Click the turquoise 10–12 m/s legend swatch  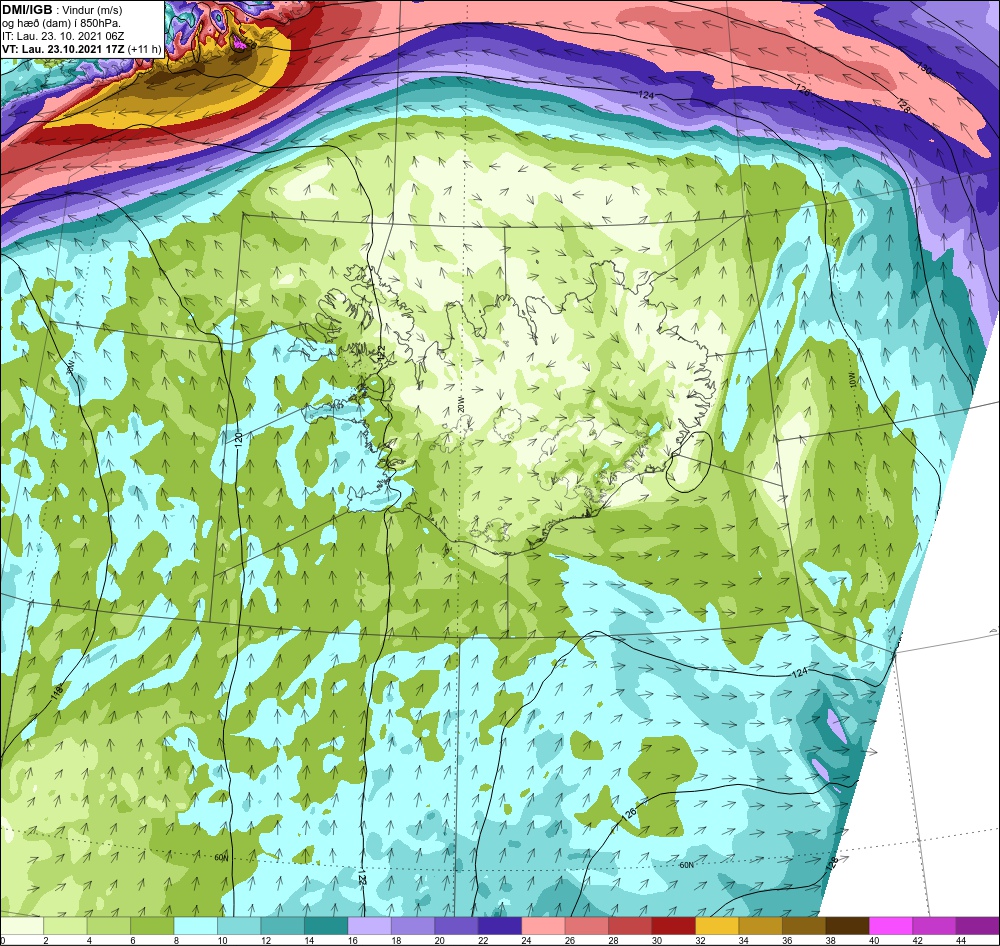[239, 926]
